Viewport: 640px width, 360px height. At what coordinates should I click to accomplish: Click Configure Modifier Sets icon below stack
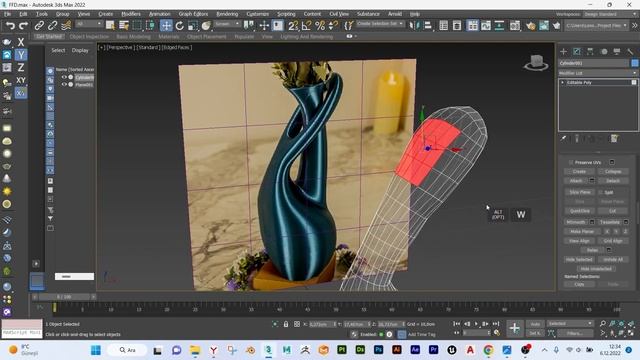[614, 139]
